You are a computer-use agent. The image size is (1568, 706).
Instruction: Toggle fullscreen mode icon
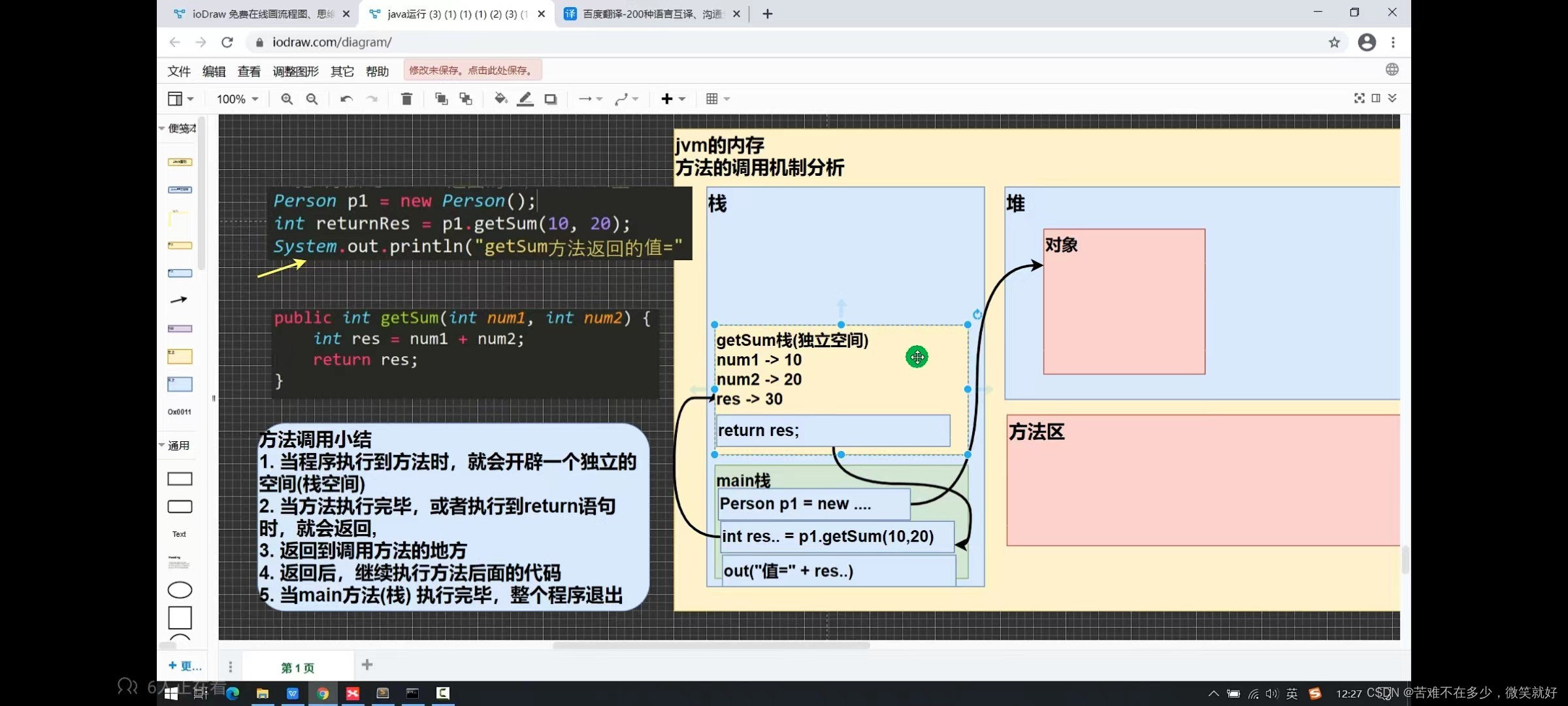(x=1359, y=98)
